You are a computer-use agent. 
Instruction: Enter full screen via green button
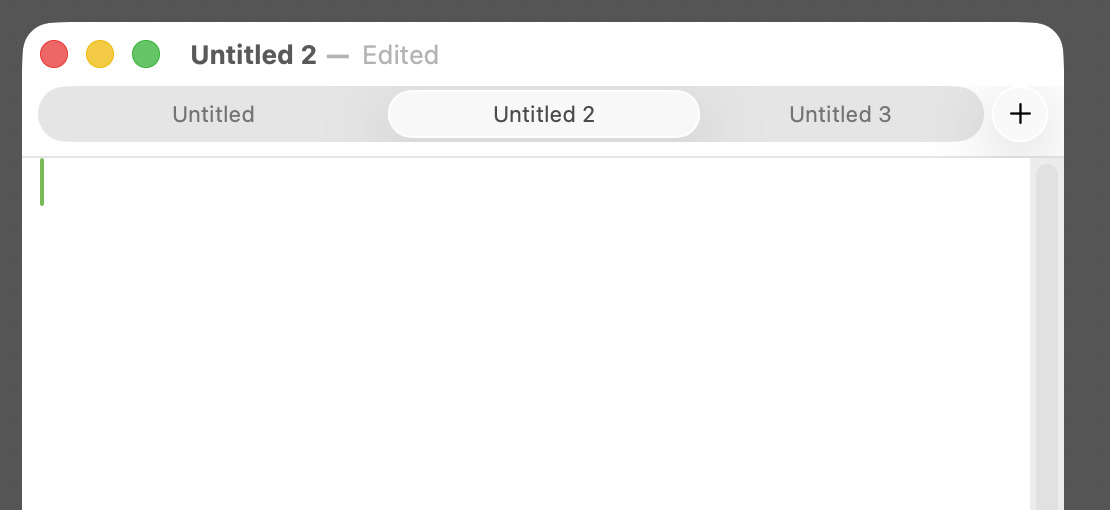146,55
